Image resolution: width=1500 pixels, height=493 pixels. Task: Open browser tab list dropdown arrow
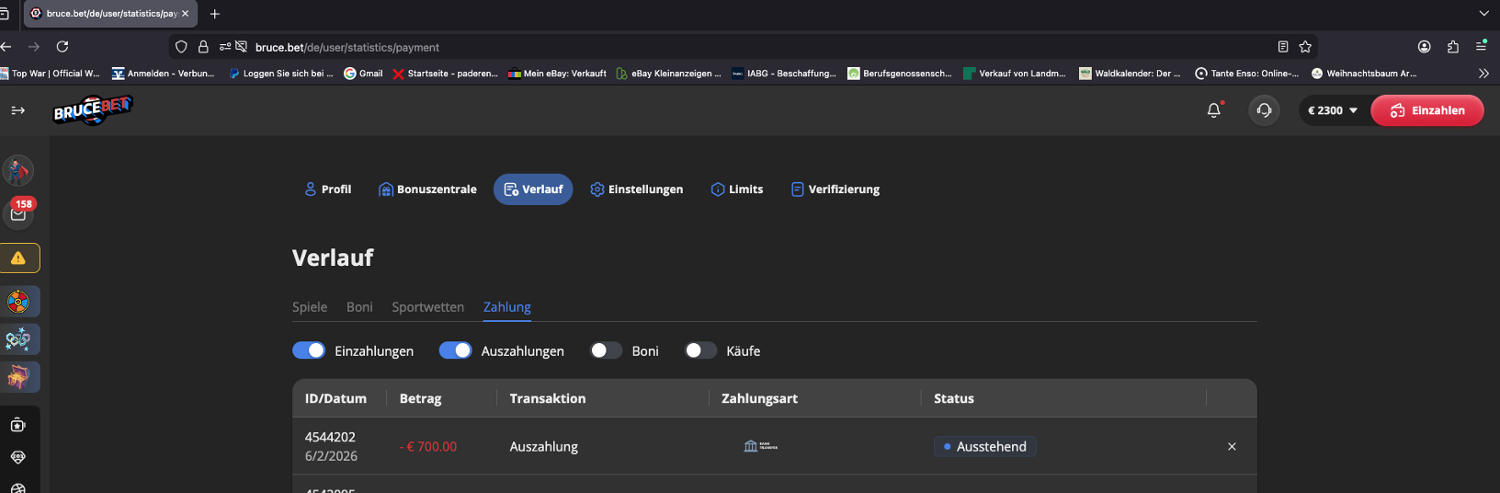[1483, 14]
